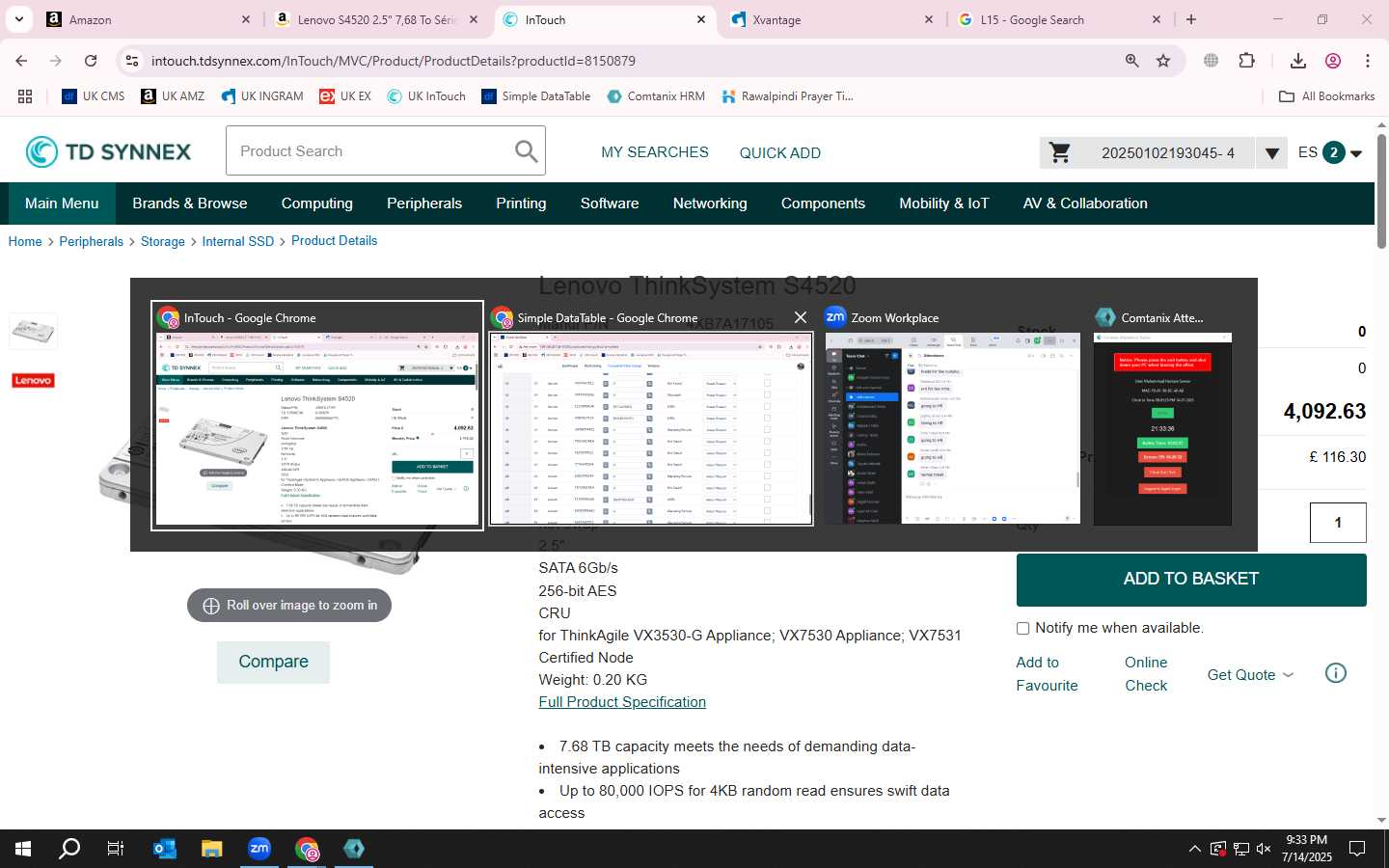
Task: Show hidden system tray icons chevron
Action: 1194,849
